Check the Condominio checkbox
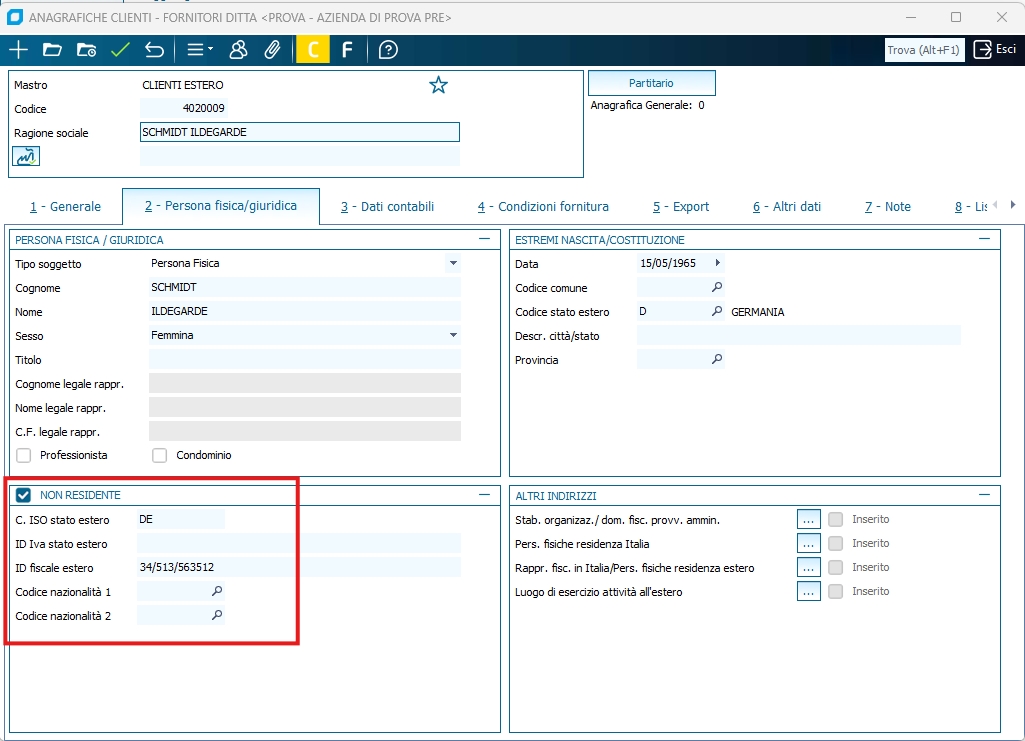Image resolution: width=1025 pixels, height=741 pixels. pyautogui.click(x=160, y=455)
